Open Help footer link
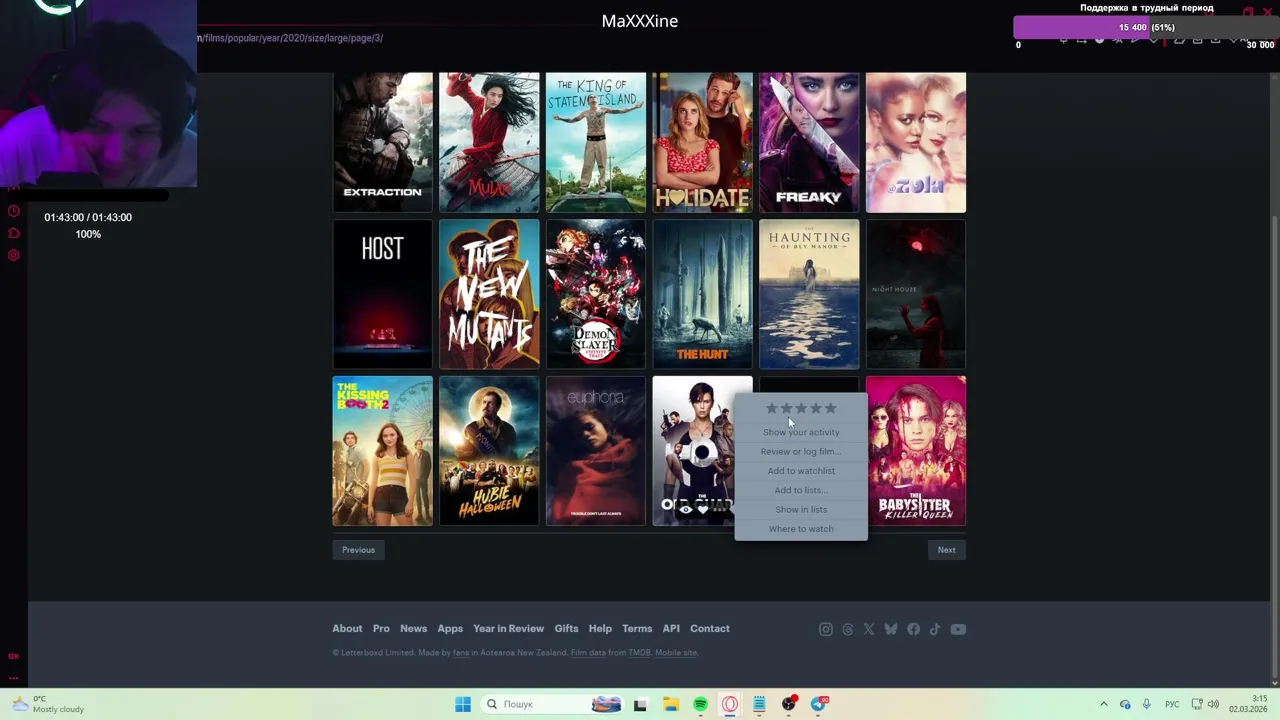Viewport: 1280px width, 720px height. click(600, 629)
